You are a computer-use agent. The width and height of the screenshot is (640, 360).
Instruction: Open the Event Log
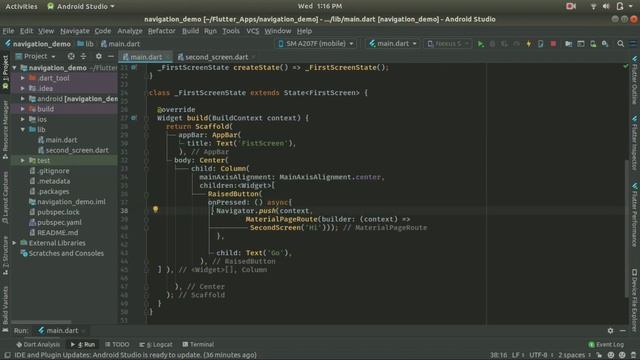[606, 344]
